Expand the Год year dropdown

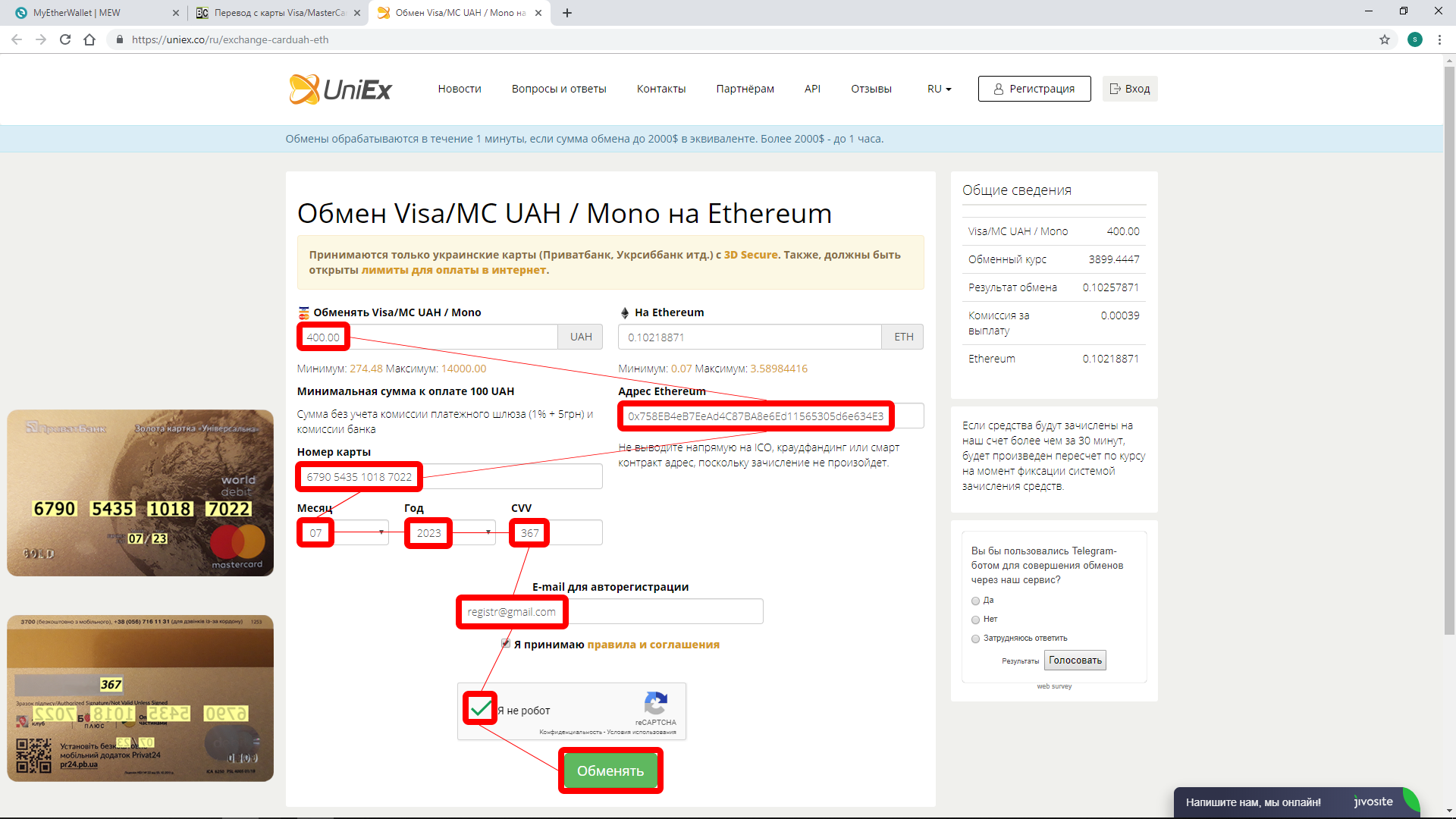pos(450,532)
